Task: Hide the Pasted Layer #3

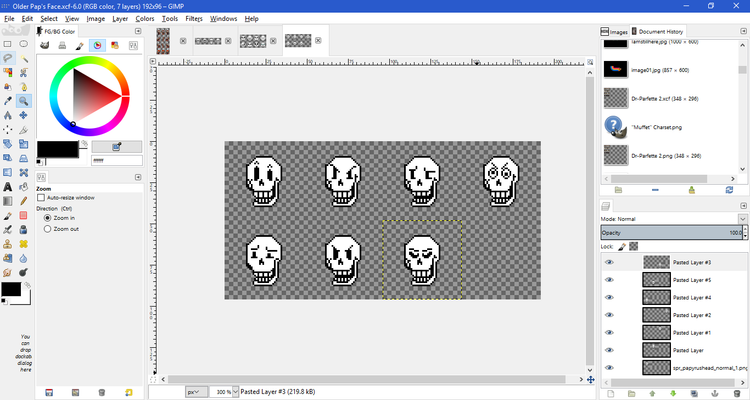Action: [x=609, y=262]
